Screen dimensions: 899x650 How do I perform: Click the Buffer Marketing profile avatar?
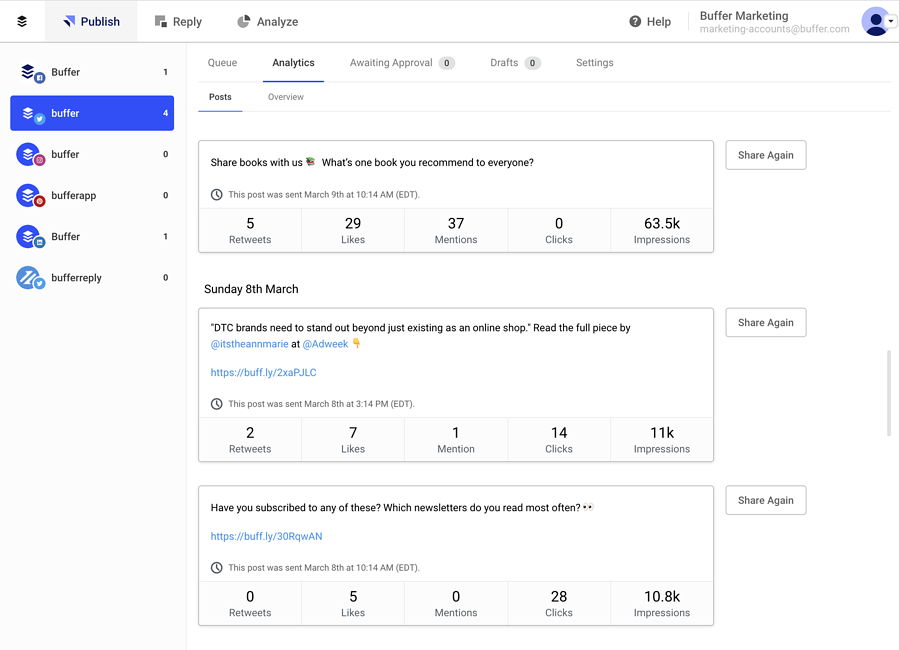tap(869, 21)
